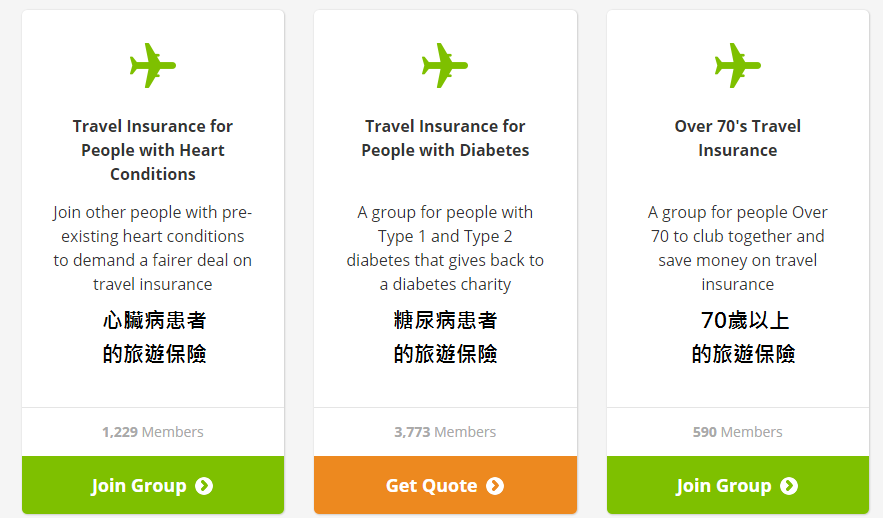Select the heart conditions description paragraph
The width and height of the screenshot is (883, 524).
pyautogui.click(x=153, y=248)
